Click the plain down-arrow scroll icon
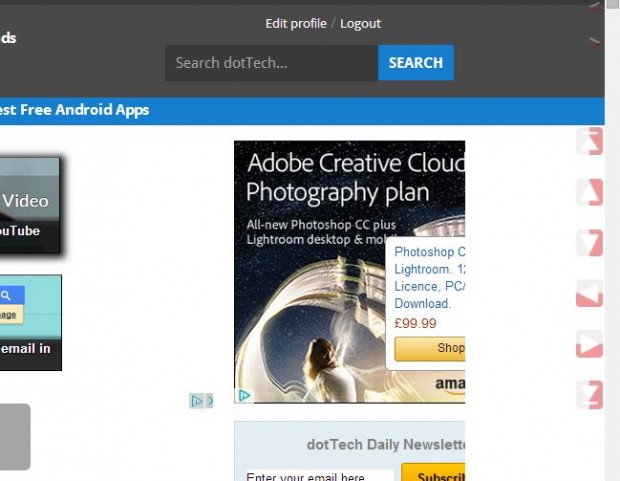The height and width of the screenshot is (481, 620). (x=590, y=243)
